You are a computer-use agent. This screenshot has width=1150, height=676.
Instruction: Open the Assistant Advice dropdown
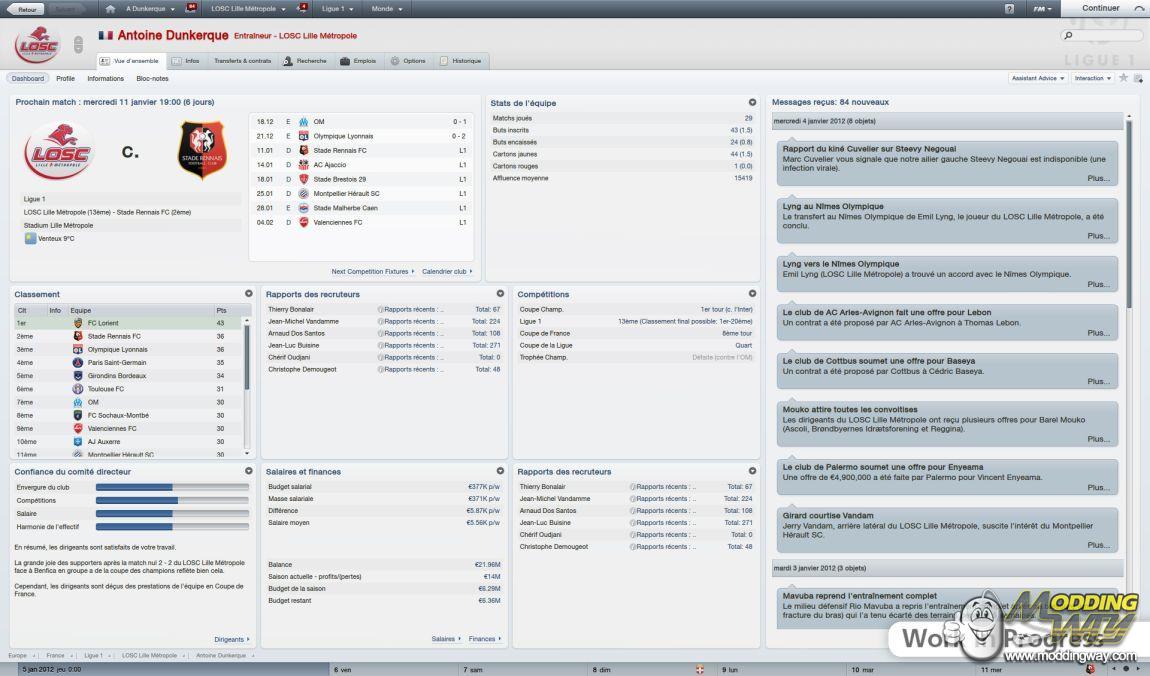click(x=1037, y=78)
